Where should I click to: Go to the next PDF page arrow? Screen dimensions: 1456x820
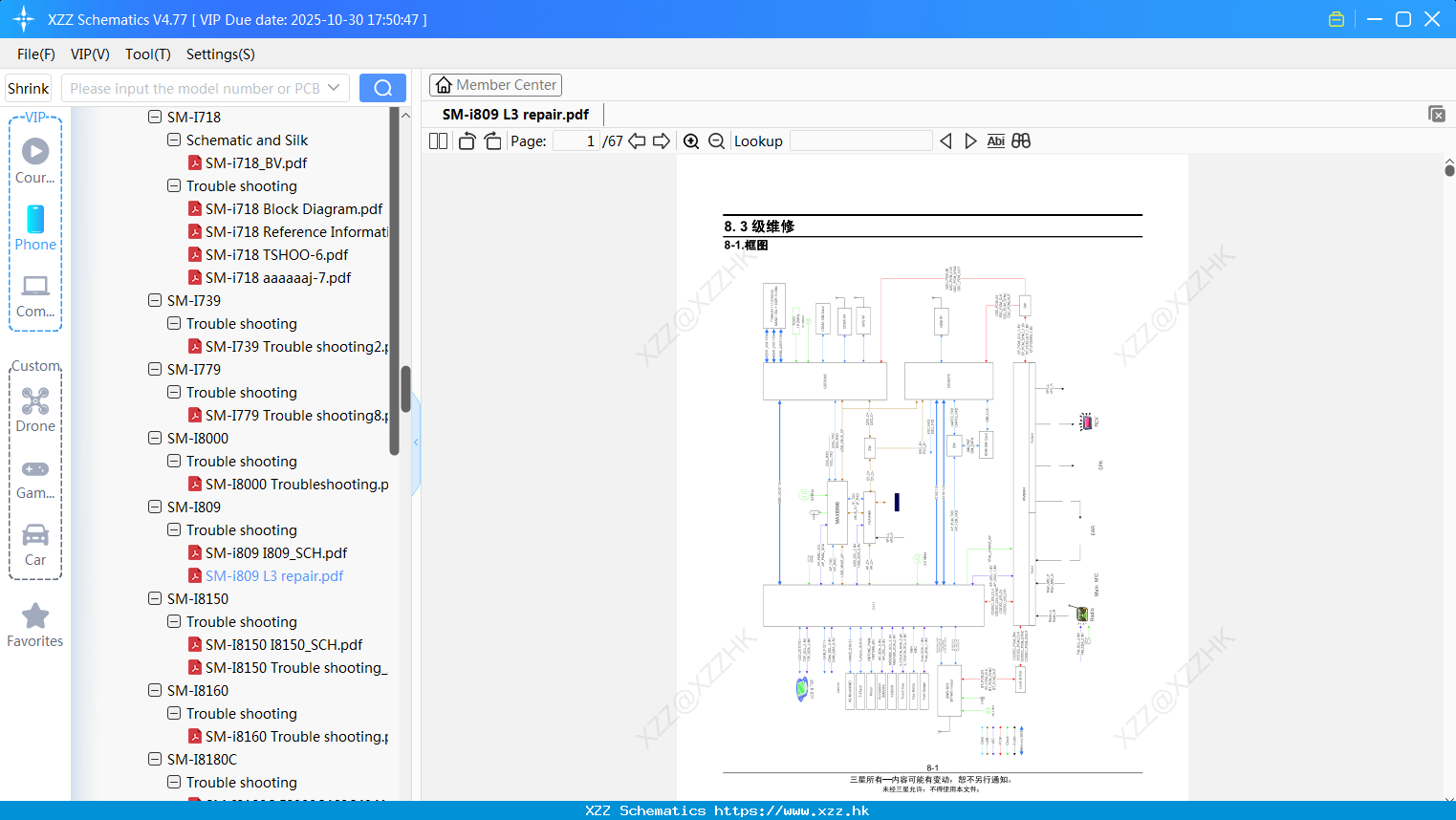(662, 140)
